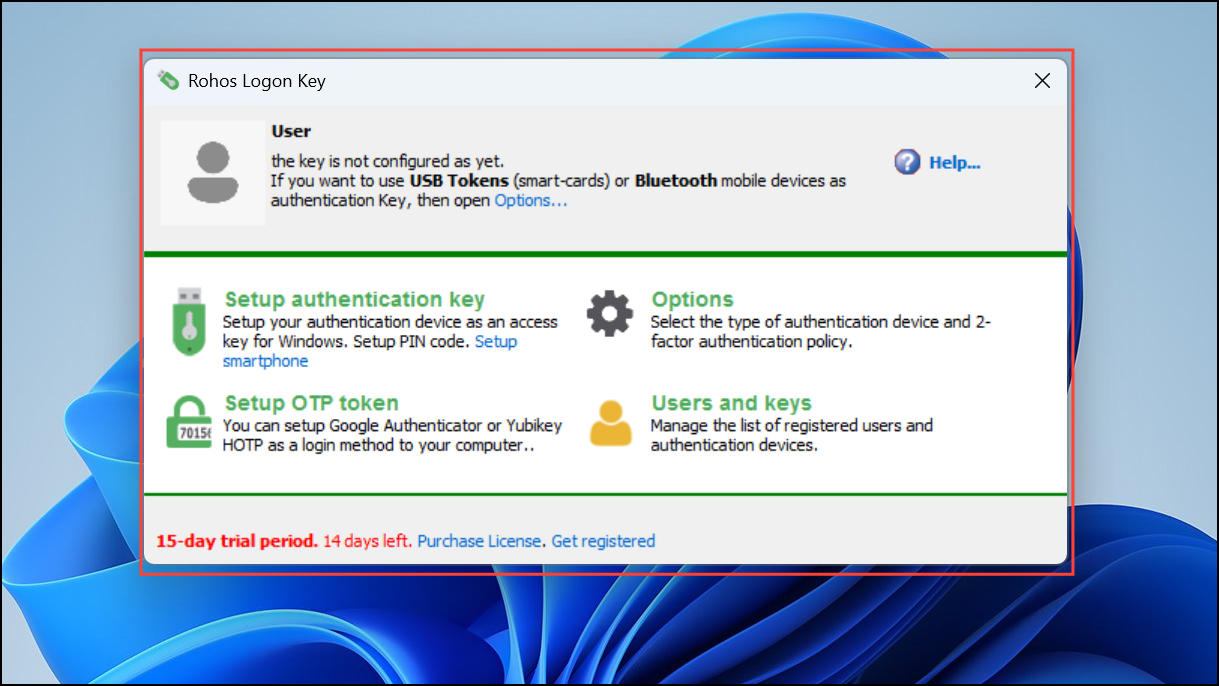Screen dimensions: 1219x686
Task: Open the Purchase License link
Action: [x=479, y=541]
